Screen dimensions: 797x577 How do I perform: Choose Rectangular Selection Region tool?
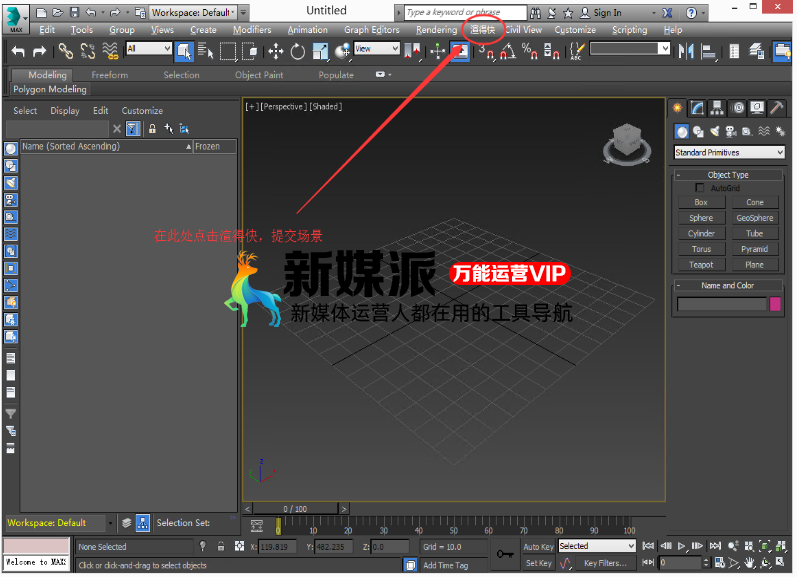coord(228,51)
